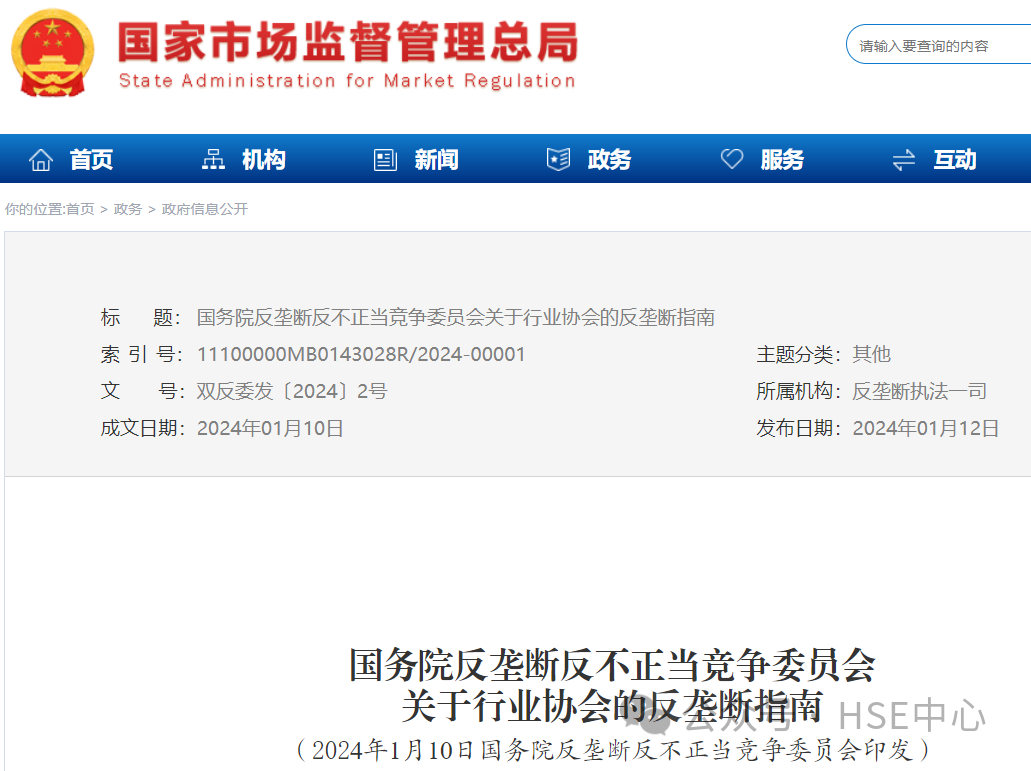Screen dimensions: 1031x771
Task: Click the 所属机构 field label
Action: click(x=798, y=391)
